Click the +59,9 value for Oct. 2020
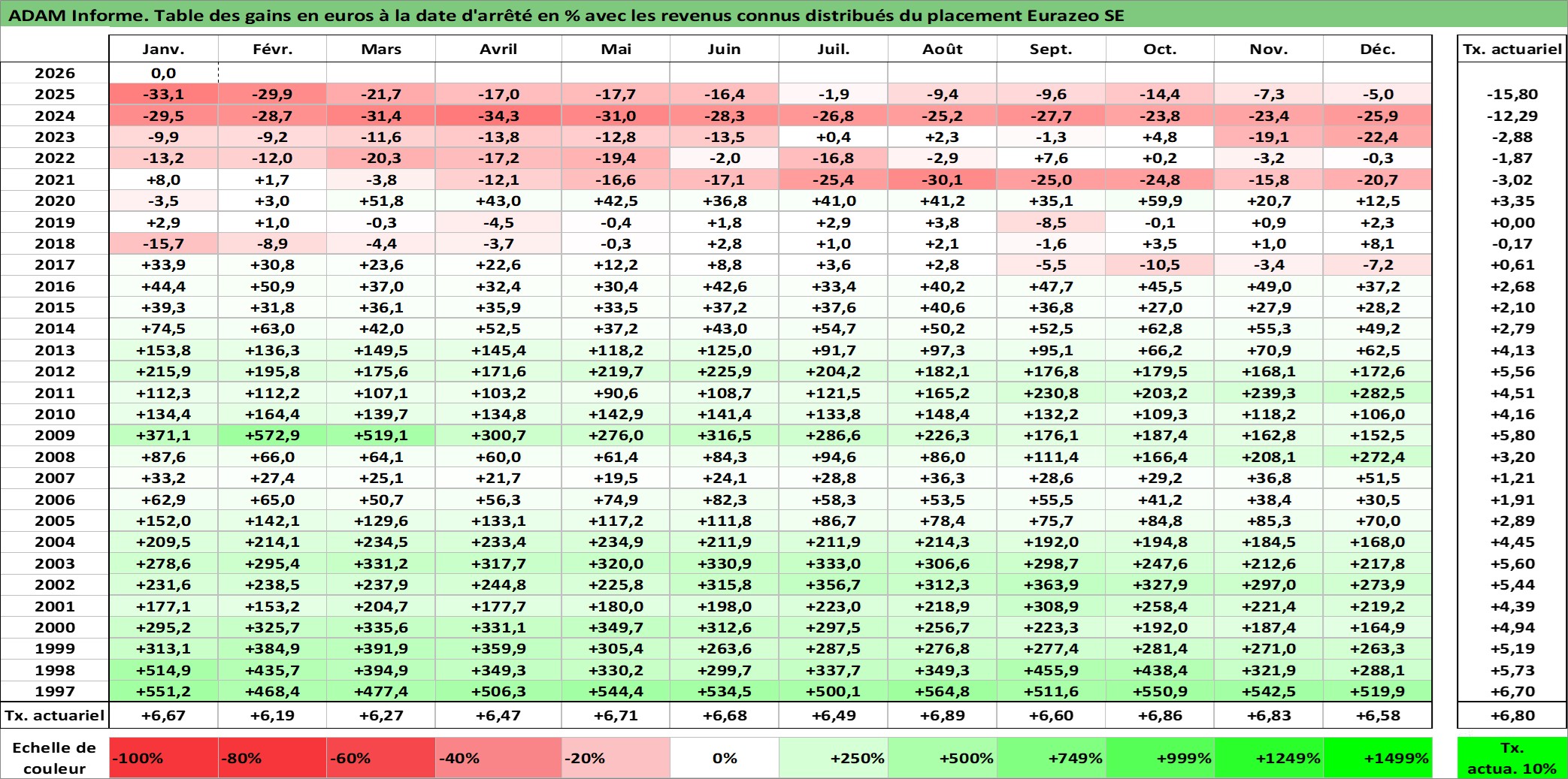1568x779 pixels. pyautogui.click(x=1160, y=201)
